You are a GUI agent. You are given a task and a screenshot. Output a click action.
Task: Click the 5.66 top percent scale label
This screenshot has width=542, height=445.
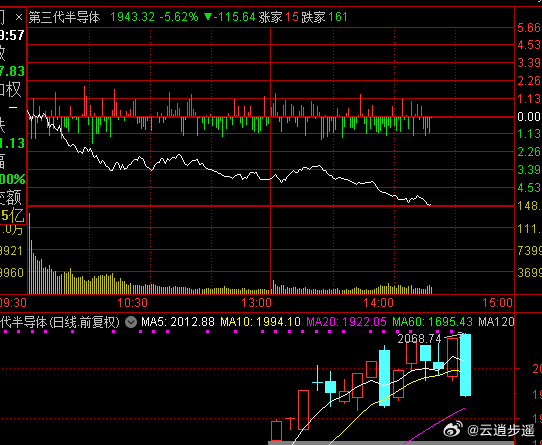(529, 28)
